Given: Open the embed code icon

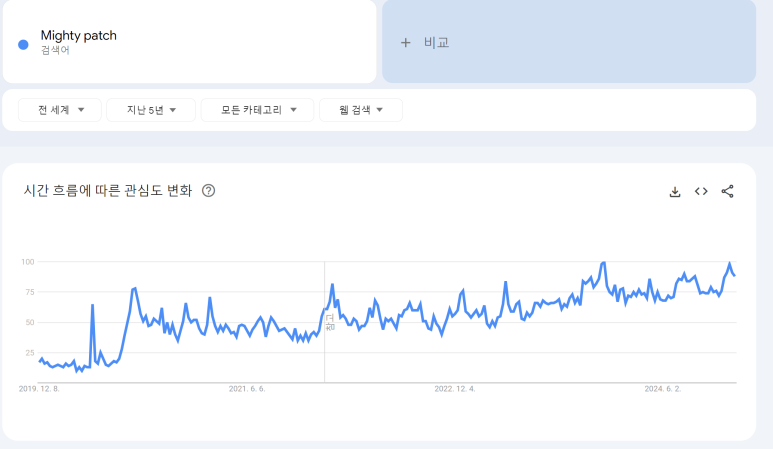Looking at the screenshot, I should coord(701,191).
